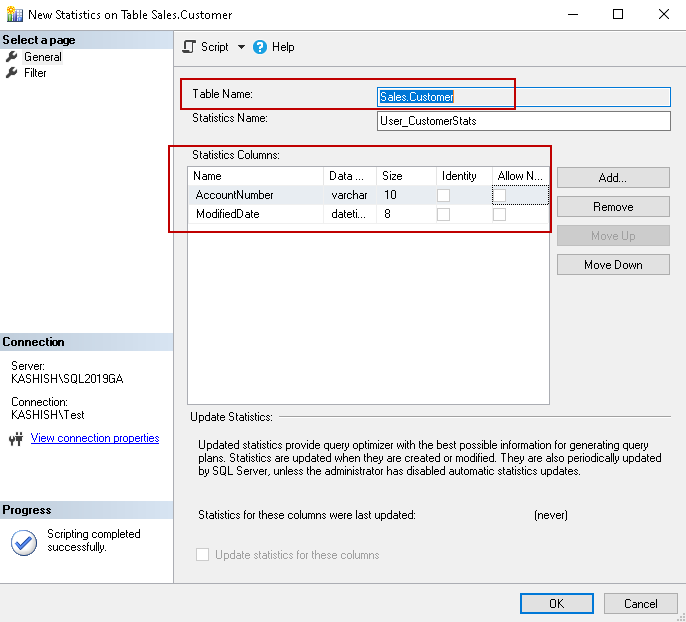686x622 pixels.
Task: Click the Help toolbar label
Action: [x=283, y=47]
